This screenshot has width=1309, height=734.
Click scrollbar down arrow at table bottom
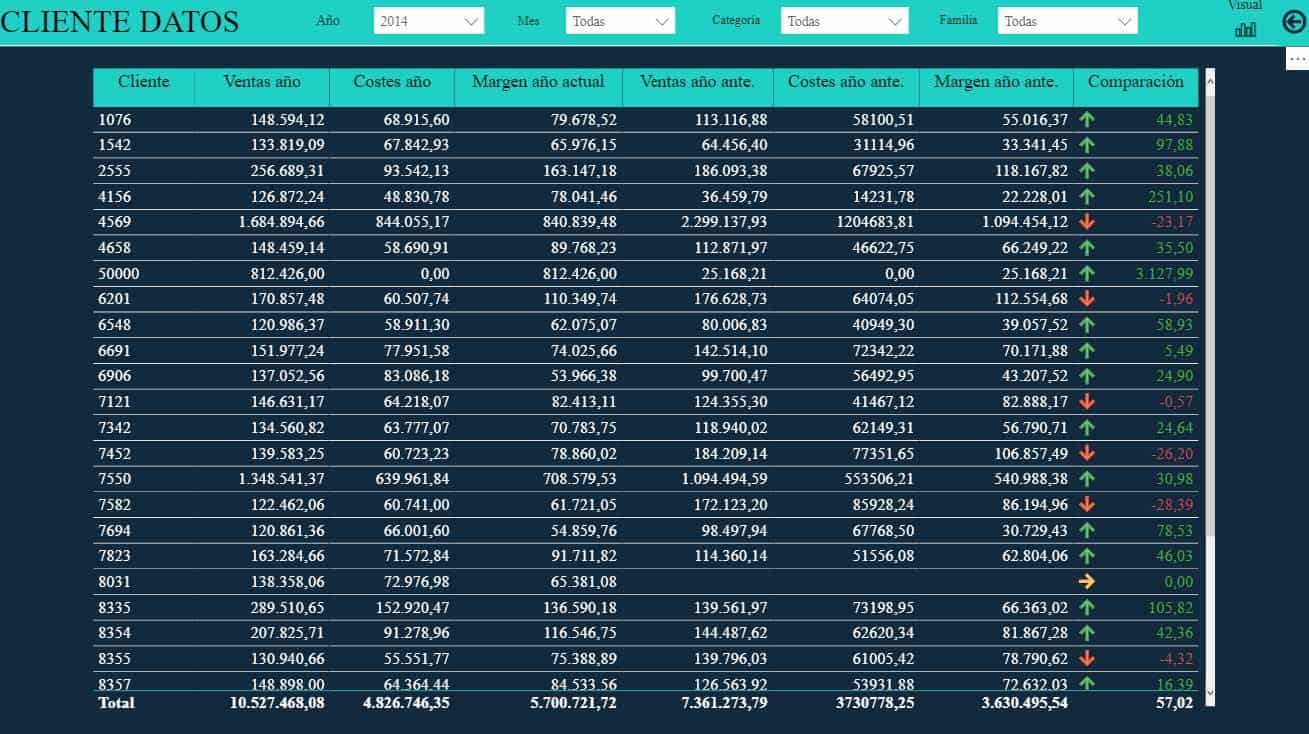tap(1210, 692)
